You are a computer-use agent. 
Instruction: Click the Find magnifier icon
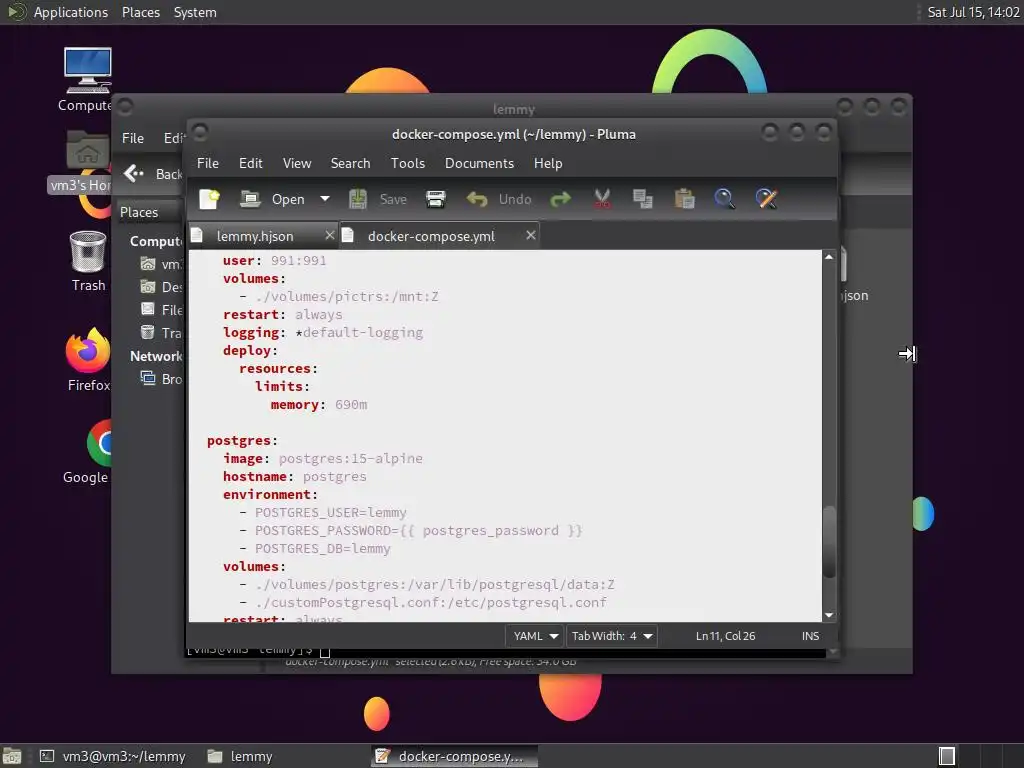click(724, 199)
